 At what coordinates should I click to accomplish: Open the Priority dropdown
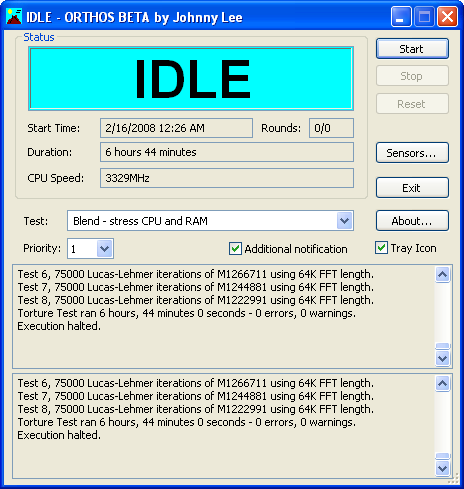105,249
